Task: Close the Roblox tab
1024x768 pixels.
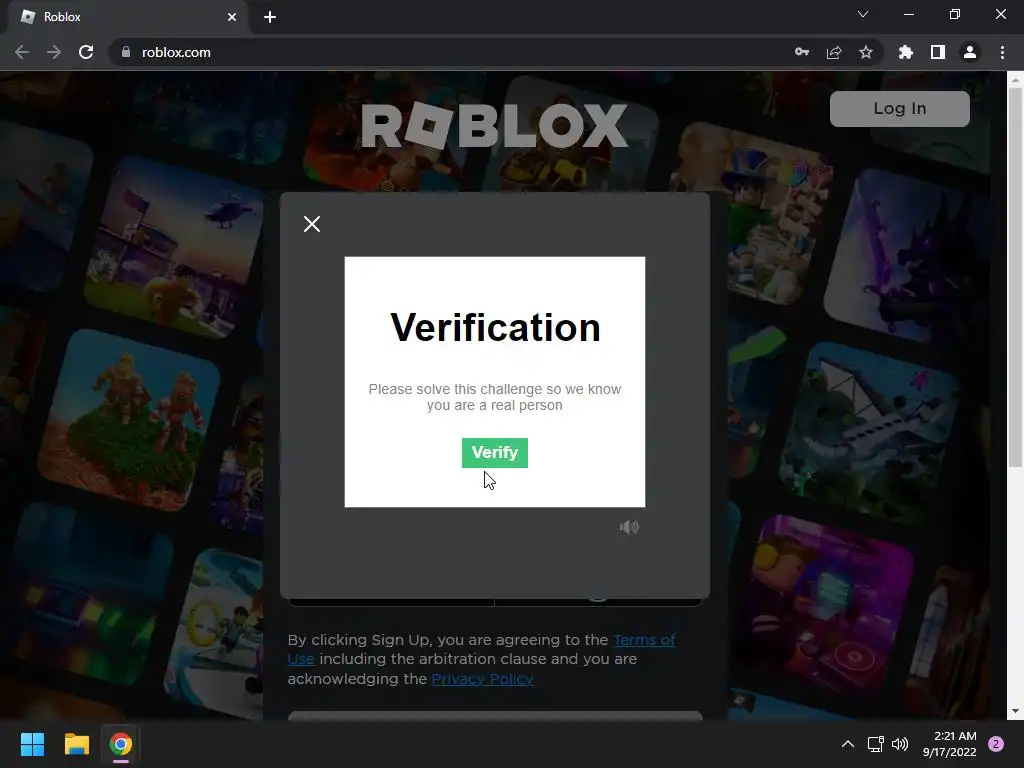Action: 232,17
